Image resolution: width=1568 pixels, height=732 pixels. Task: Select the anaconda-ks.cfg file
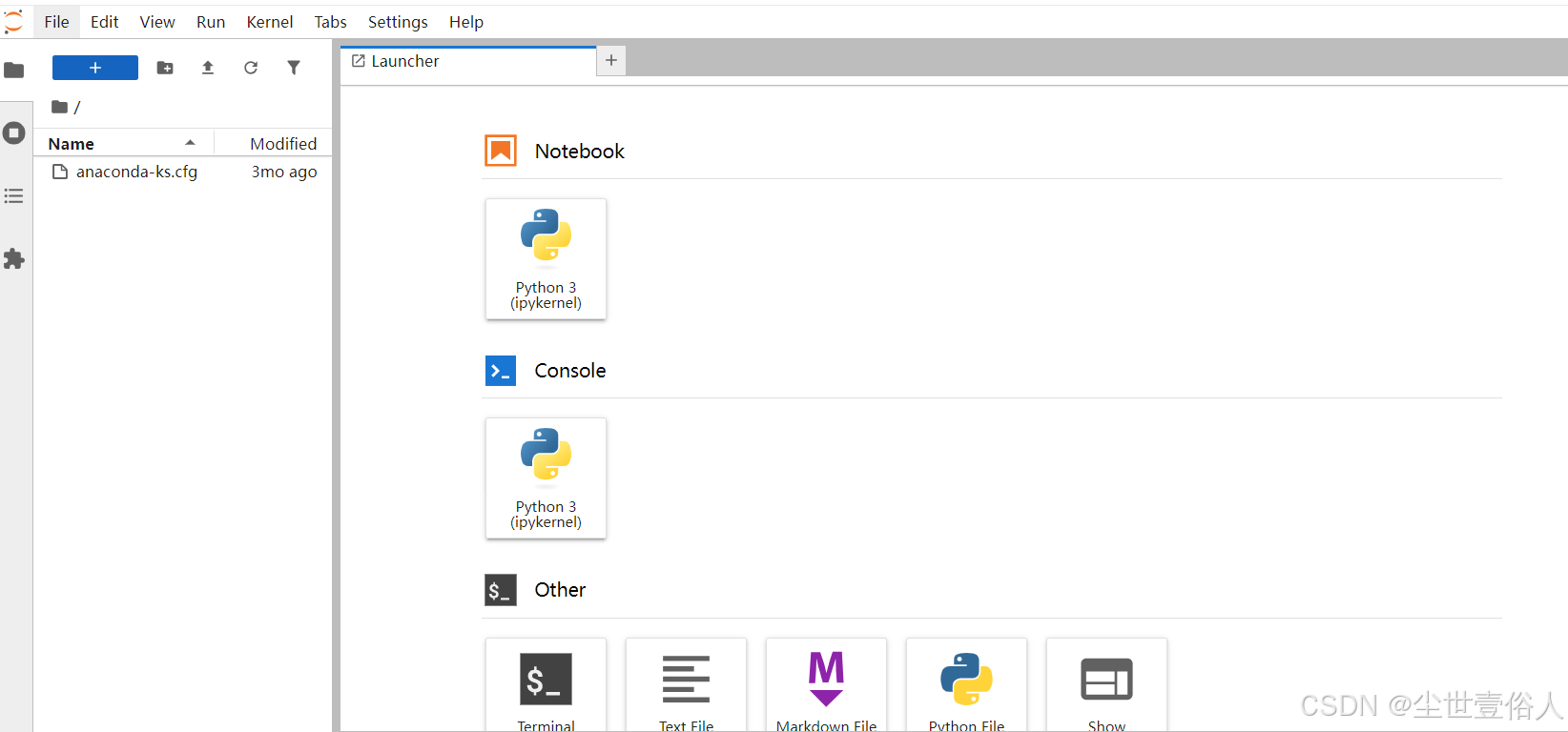(x=182, y=172)
